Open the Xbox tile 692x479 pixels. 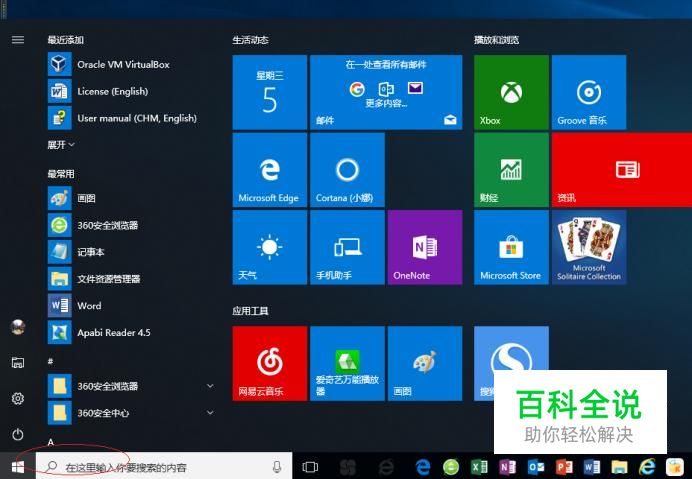[x=511, y=92]
